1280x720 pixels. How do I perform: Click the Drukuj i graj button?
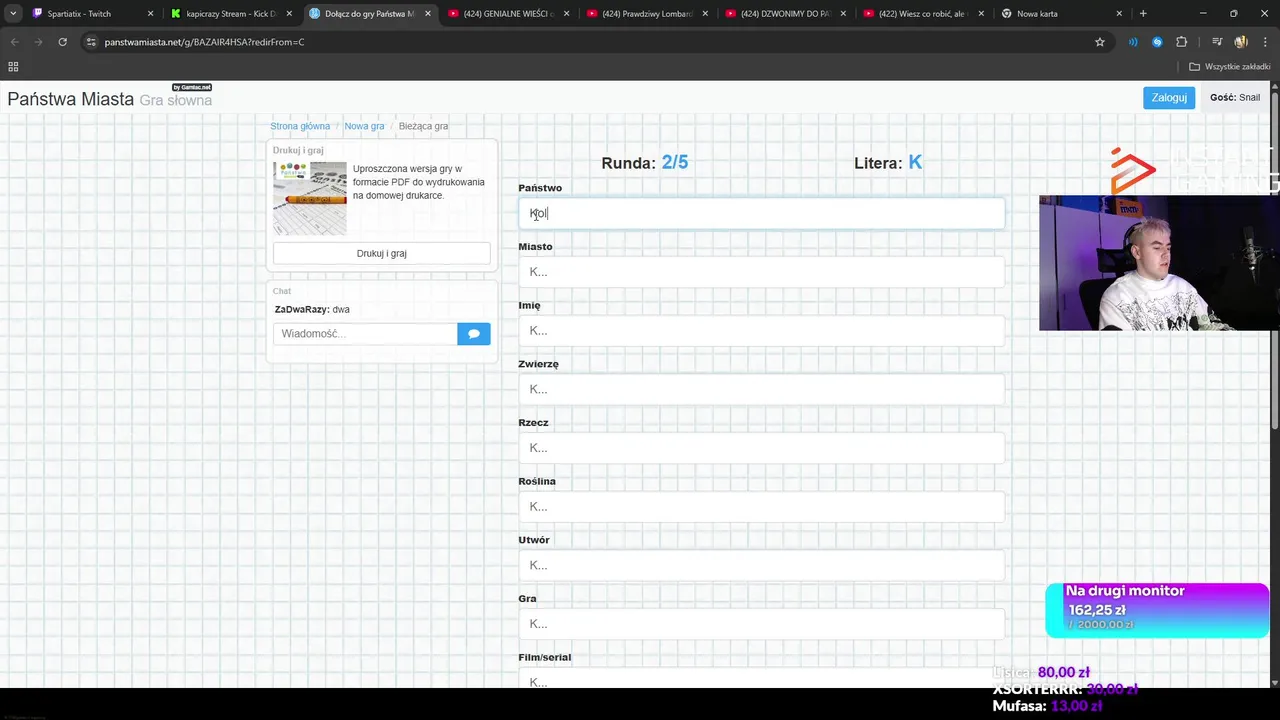coord(382,253)
